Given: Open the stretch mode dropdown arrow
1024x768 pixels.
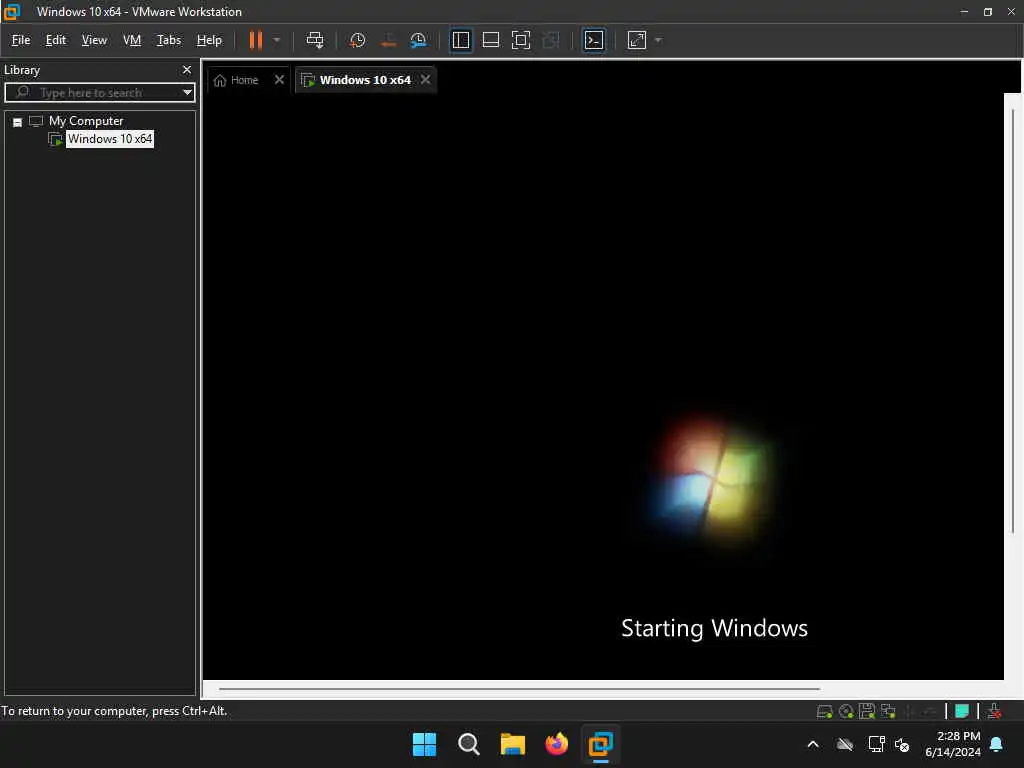Looking at the screenshot, I should pos(658,40).
